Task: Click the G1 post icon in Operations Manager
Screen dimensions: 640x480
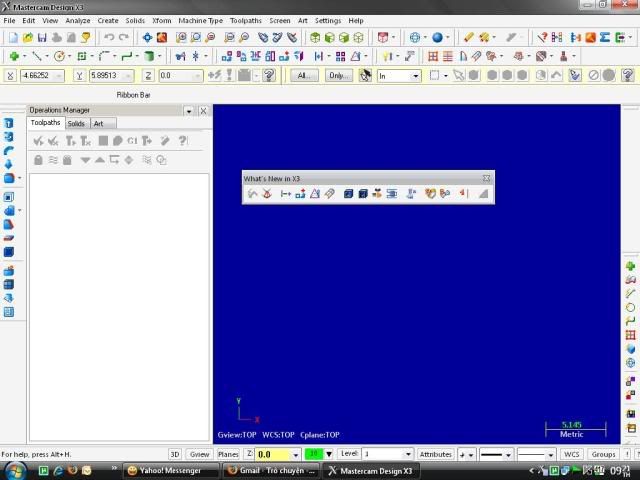Action: click(x=132, y=141)
